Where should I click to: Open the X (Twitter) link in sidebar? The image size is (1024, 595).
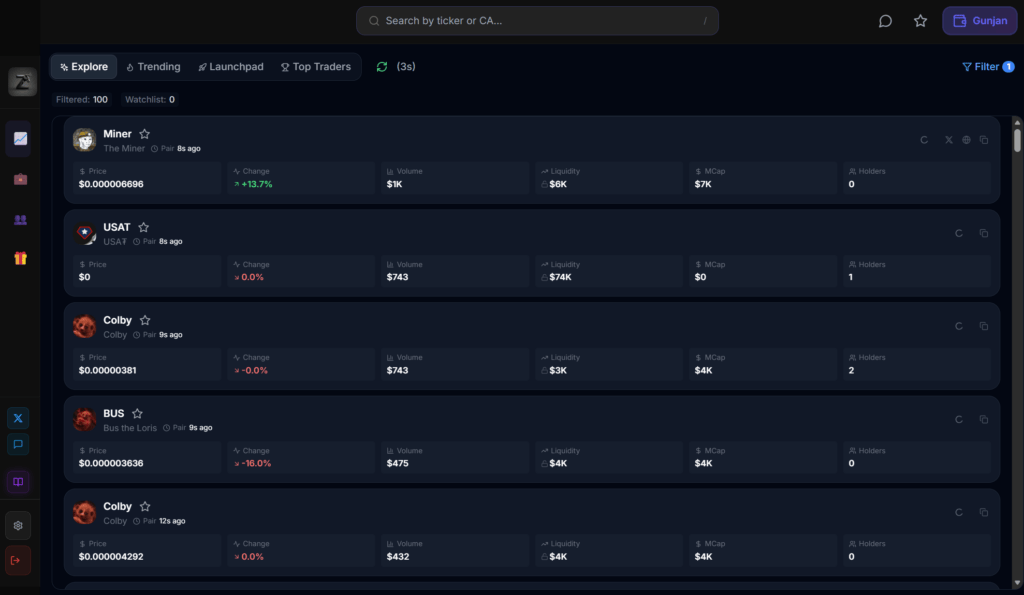coord(18,418)
